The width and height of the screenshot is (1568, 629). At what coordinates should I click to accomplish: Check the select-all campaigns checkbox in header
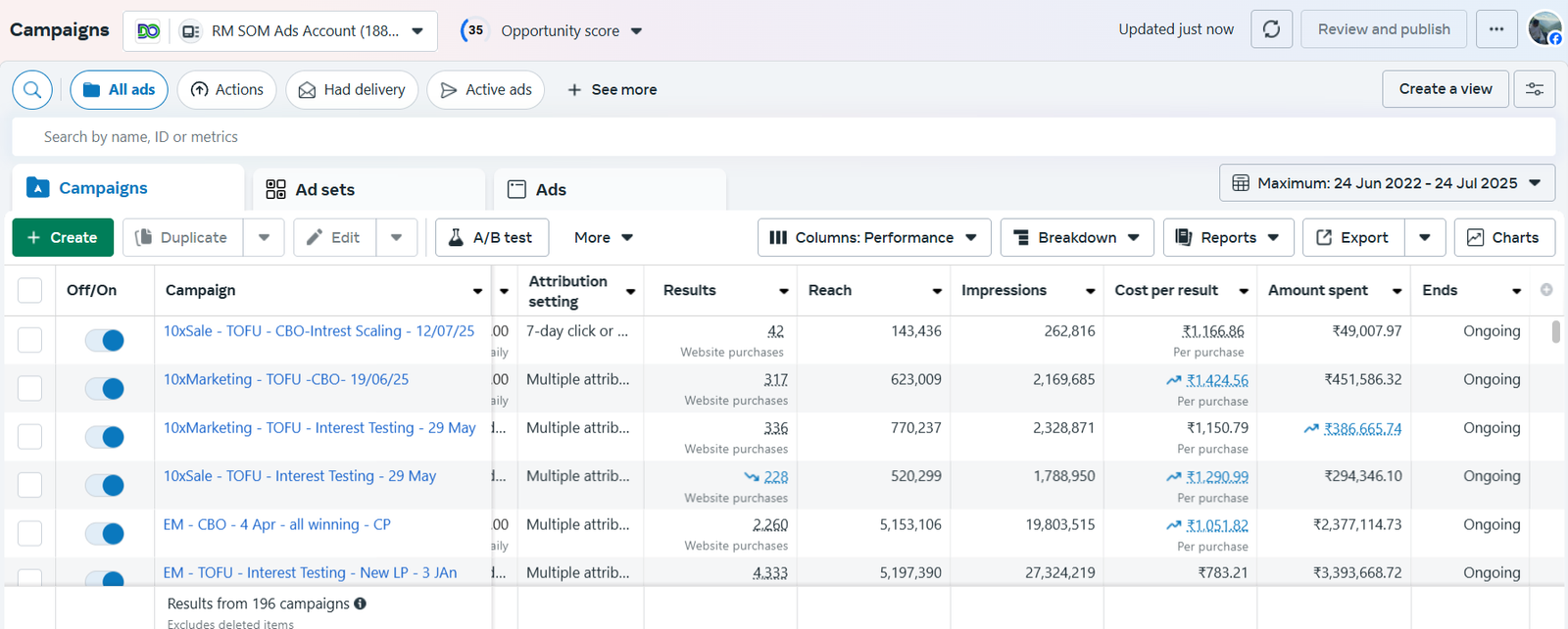[30, 291]
